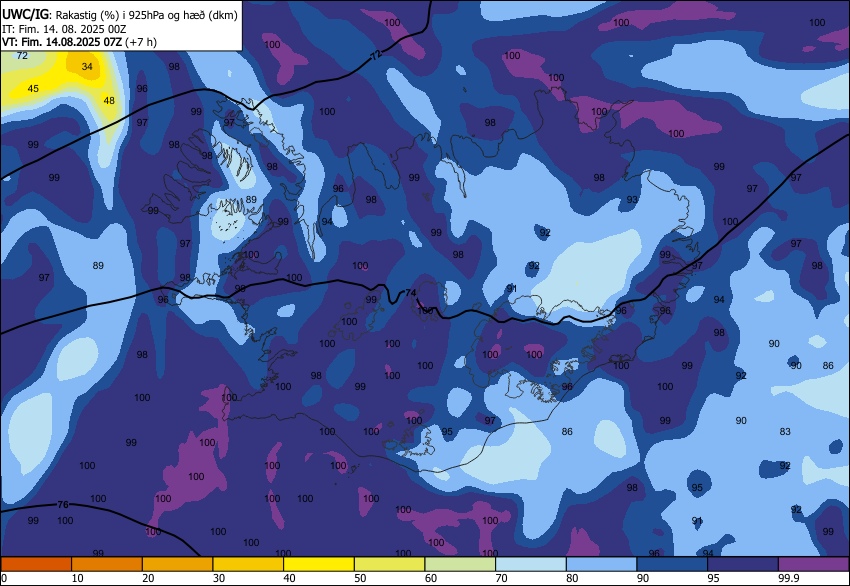Pick the 50–60 pale yellow legend swatch
Viewport: 850px width, 586px height.
click(389, 564)
